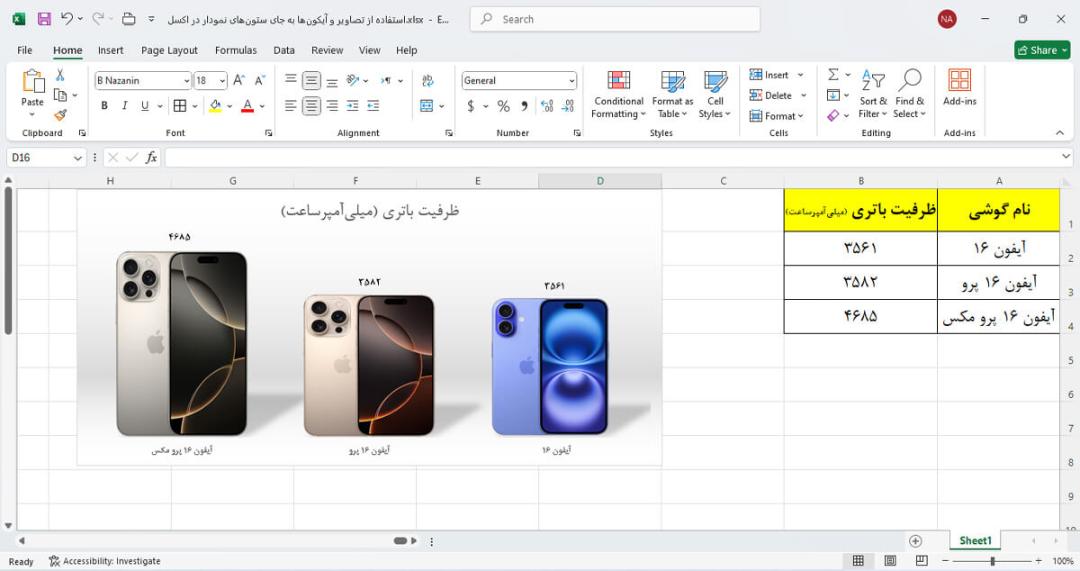The height and width of the screenshot is (571, 1080).
Task: Toggle Italic formatting
Action: (x=125, y=105)
